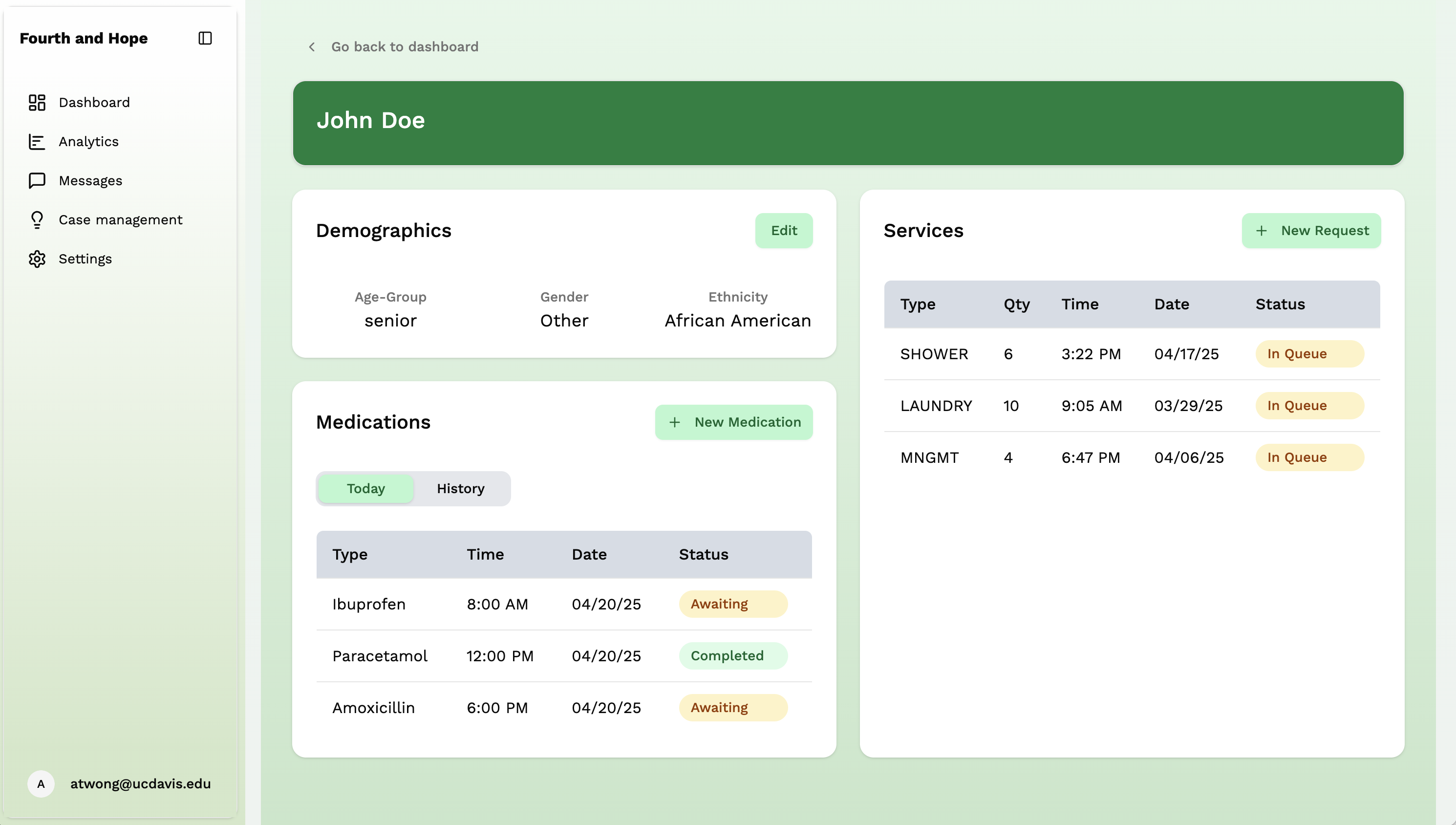Screen dimensions: 1456x825
Task: Click Paracetamol Completed status badge
Action: [732, 655]
